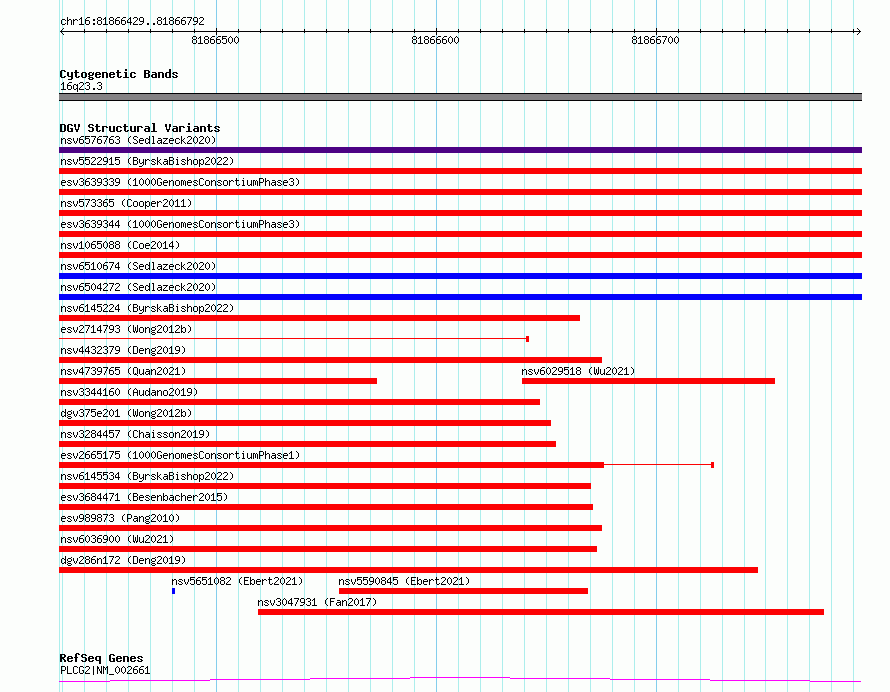Click left arrow at ruler start
The height and width of the screenshot is (692, 890).
pyautogui.click(x=62, y=32)
